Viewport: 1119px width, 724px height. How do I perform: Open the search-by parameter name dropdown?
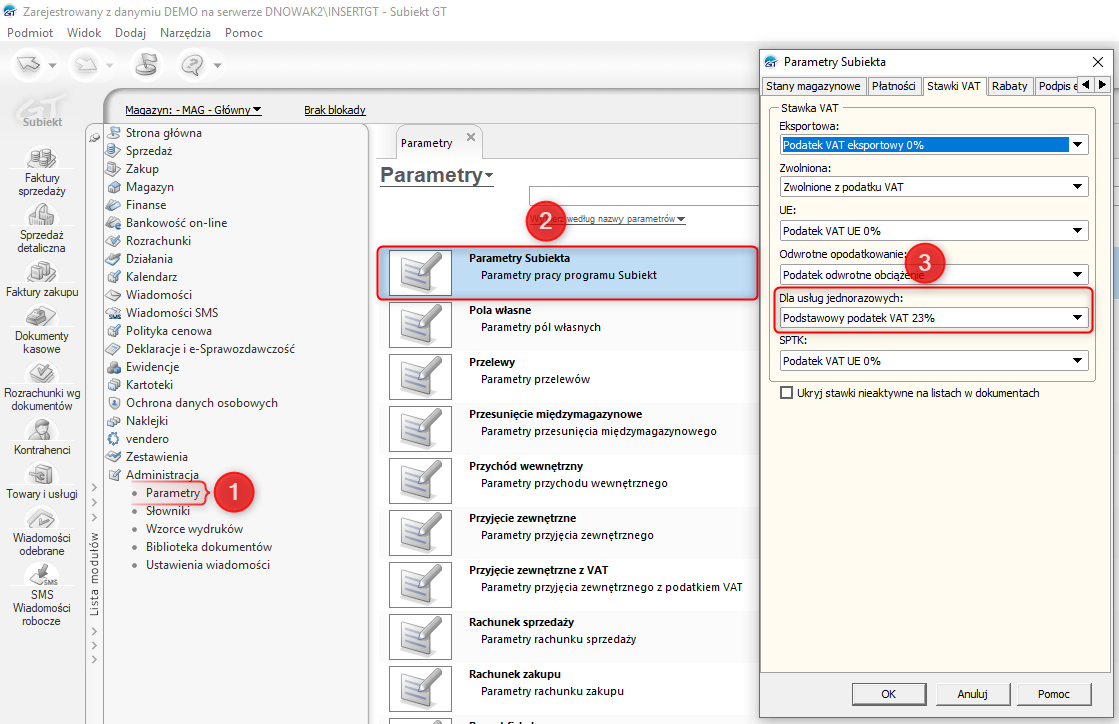click(608, 219)
